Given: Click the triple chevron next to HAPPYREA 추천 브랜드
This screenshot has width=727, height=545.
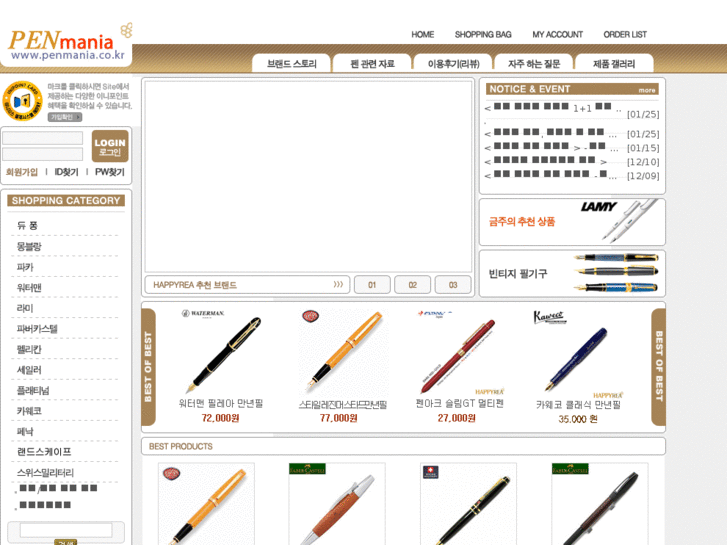Looking at the screenshot, I should tap(338, 284).
